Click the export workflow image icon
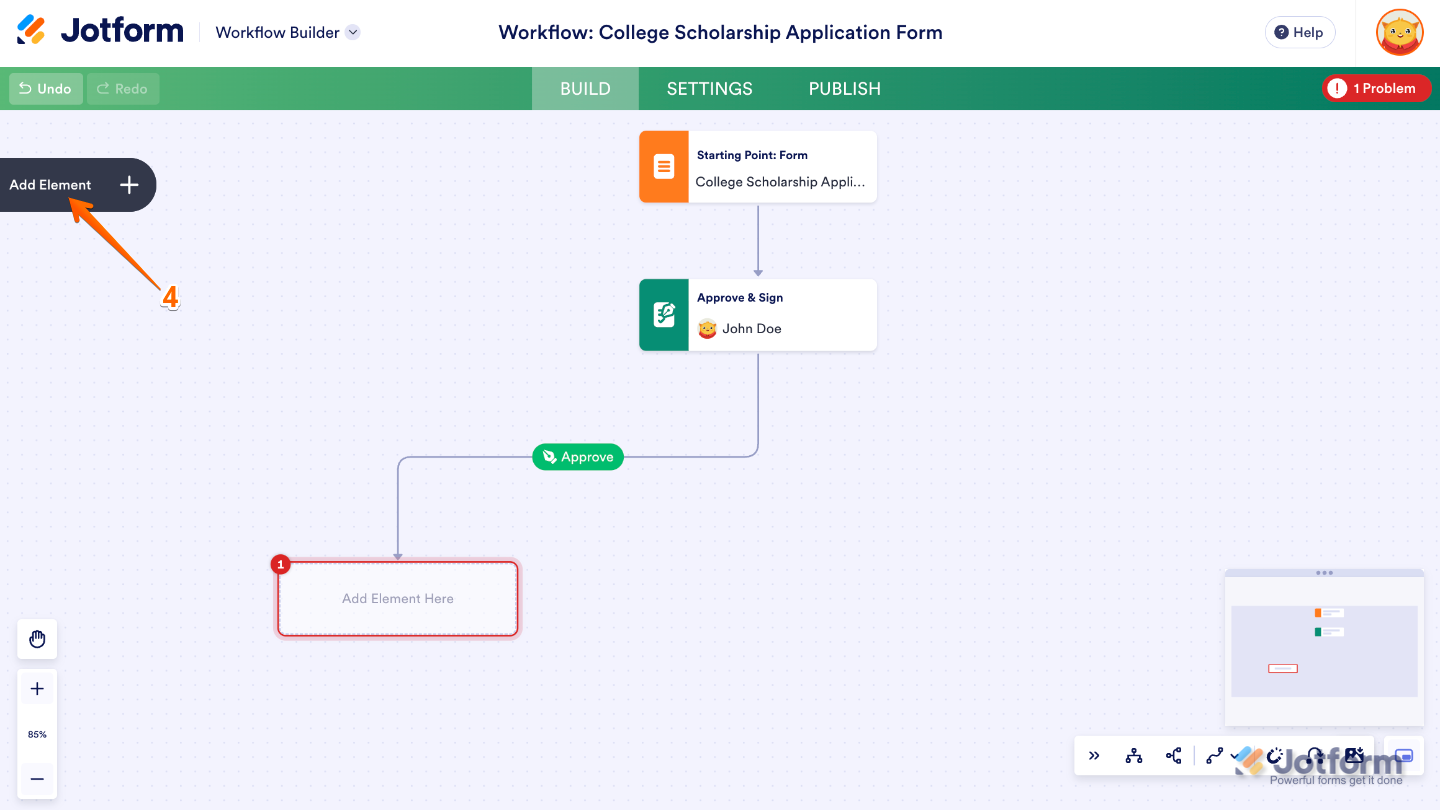Image resolution: width=1440 pixels, height=810 pixels. pos(1356,756)
